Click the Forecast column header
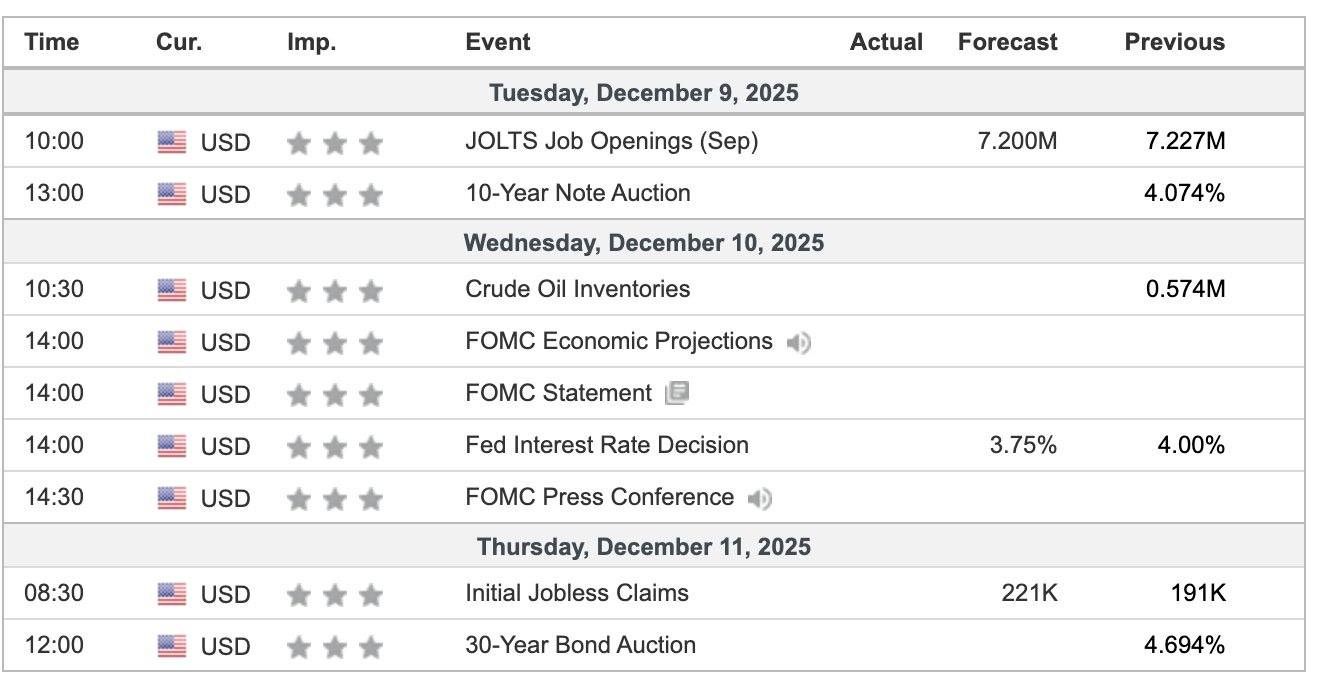This screenshot has height=680, width=1320. pyautogui.click(x=1007, y=42)
